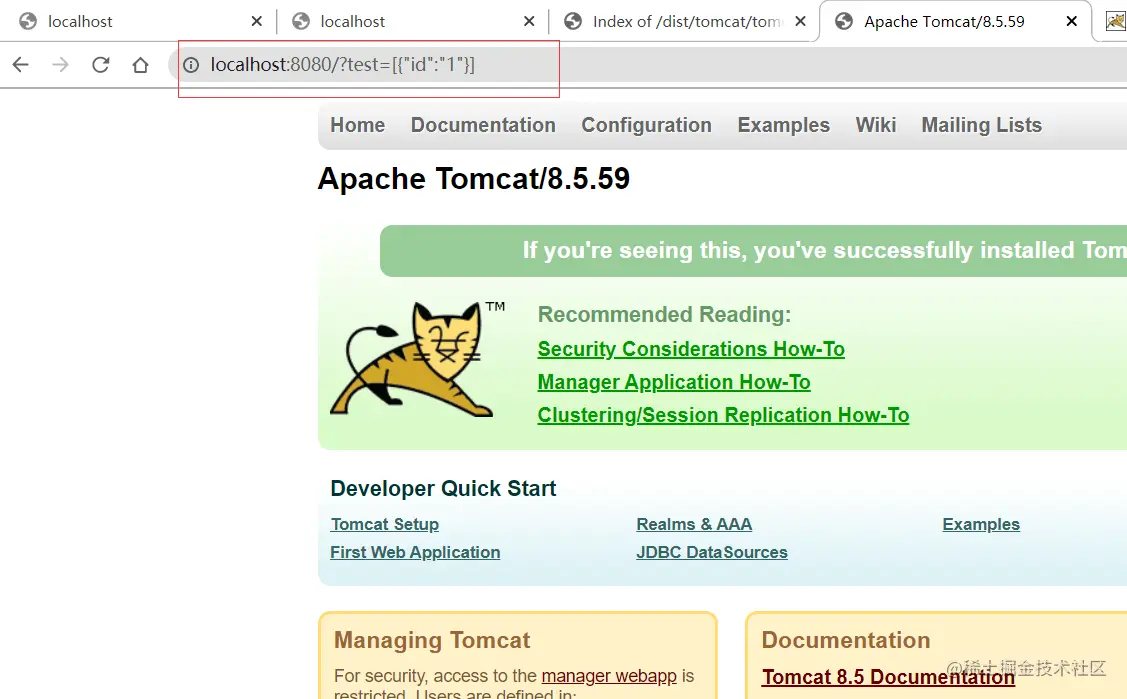Open the partially visible tab with the cat favicon
This screenshot has height=699, width=1127.
pos(1115,22)
